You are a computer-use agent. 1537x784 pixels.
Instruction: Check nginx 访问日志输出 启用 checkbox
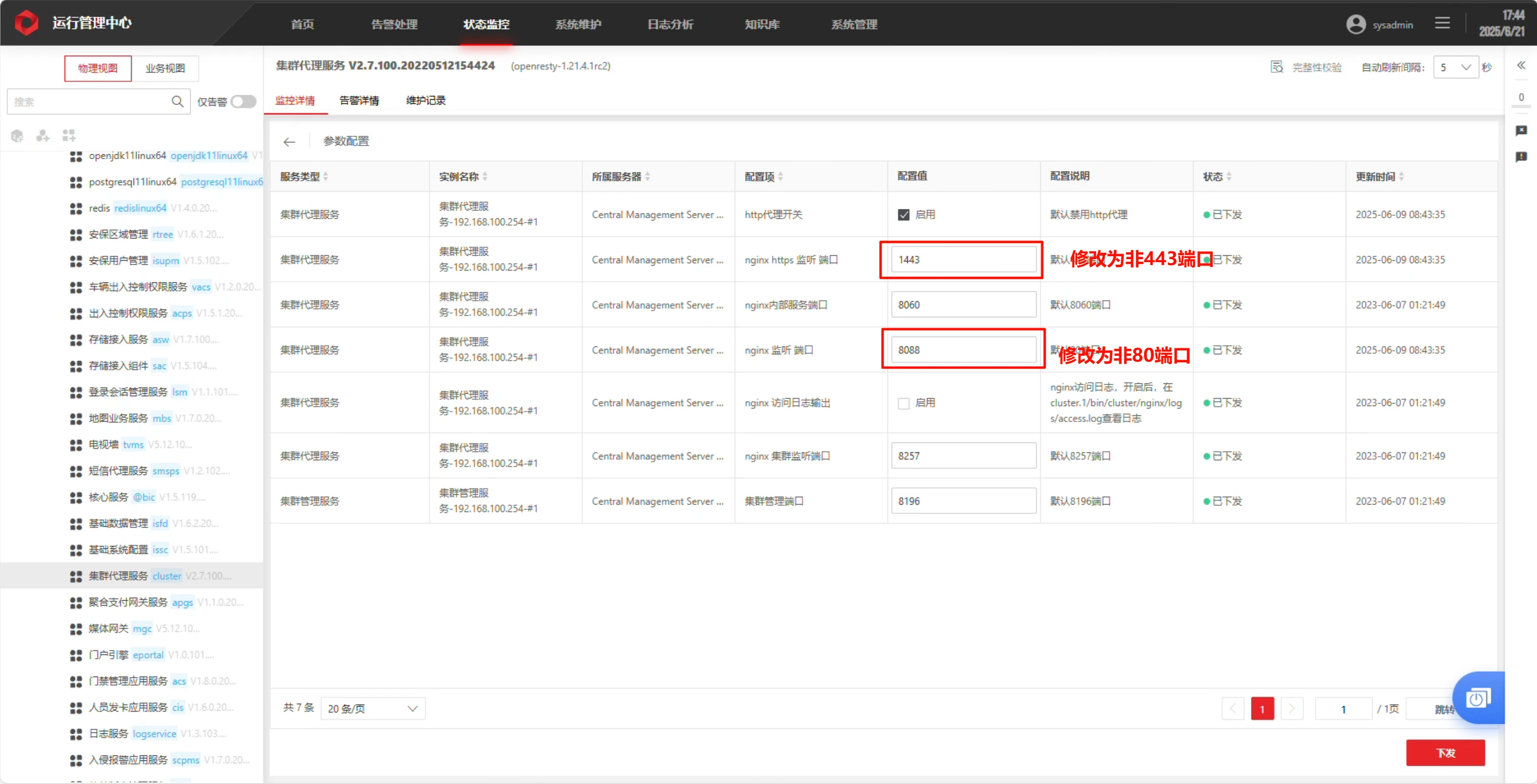[x=904, y=404]
